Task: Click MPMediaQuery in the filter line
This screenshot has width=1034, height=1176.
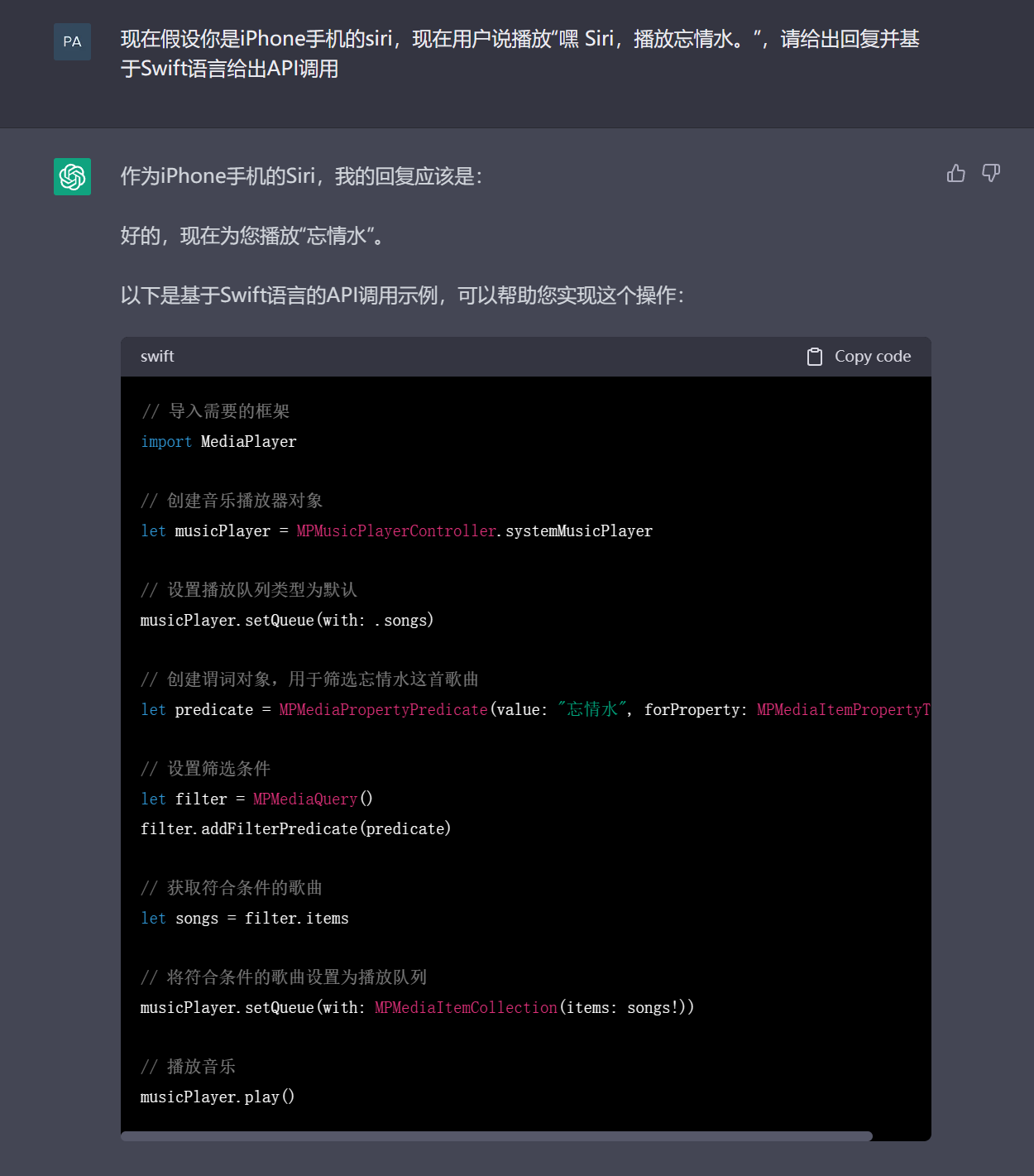Action: (305, 799)
